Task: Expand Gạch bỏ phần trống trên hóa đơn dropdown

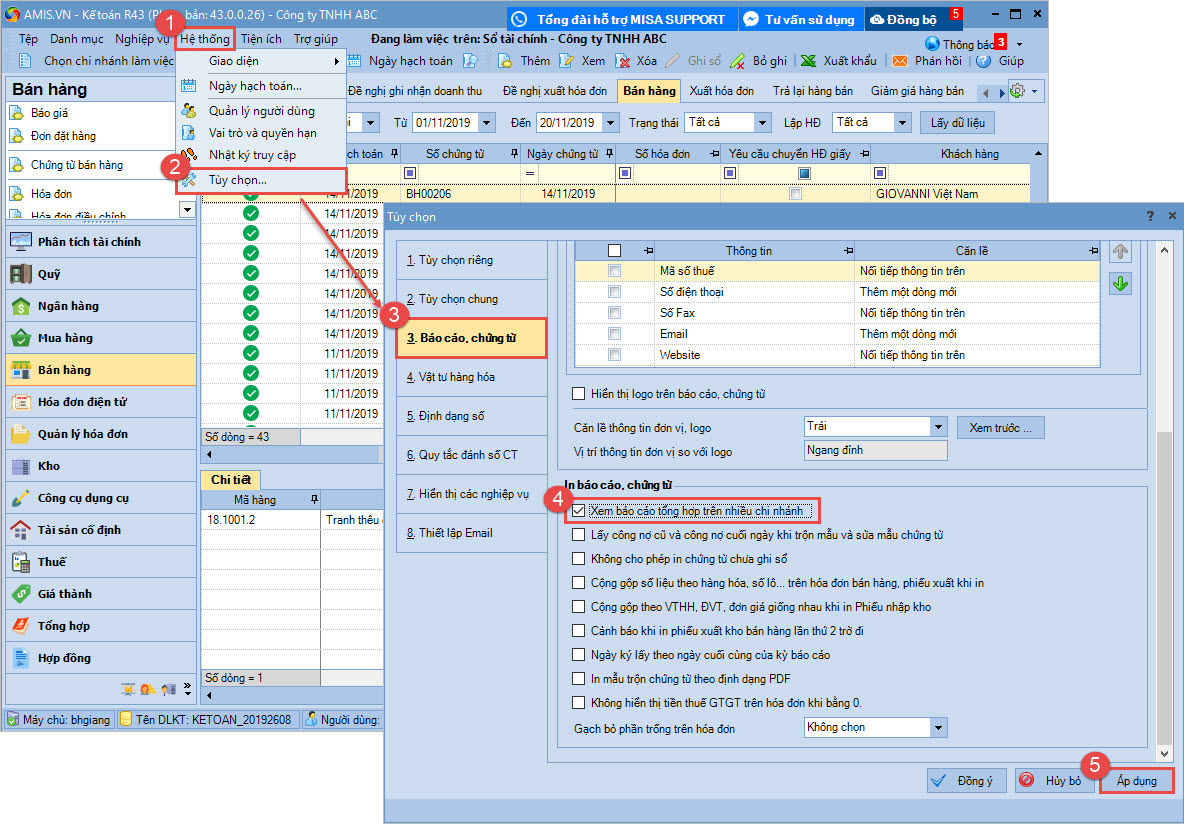Action: click(x=937, y=728)
